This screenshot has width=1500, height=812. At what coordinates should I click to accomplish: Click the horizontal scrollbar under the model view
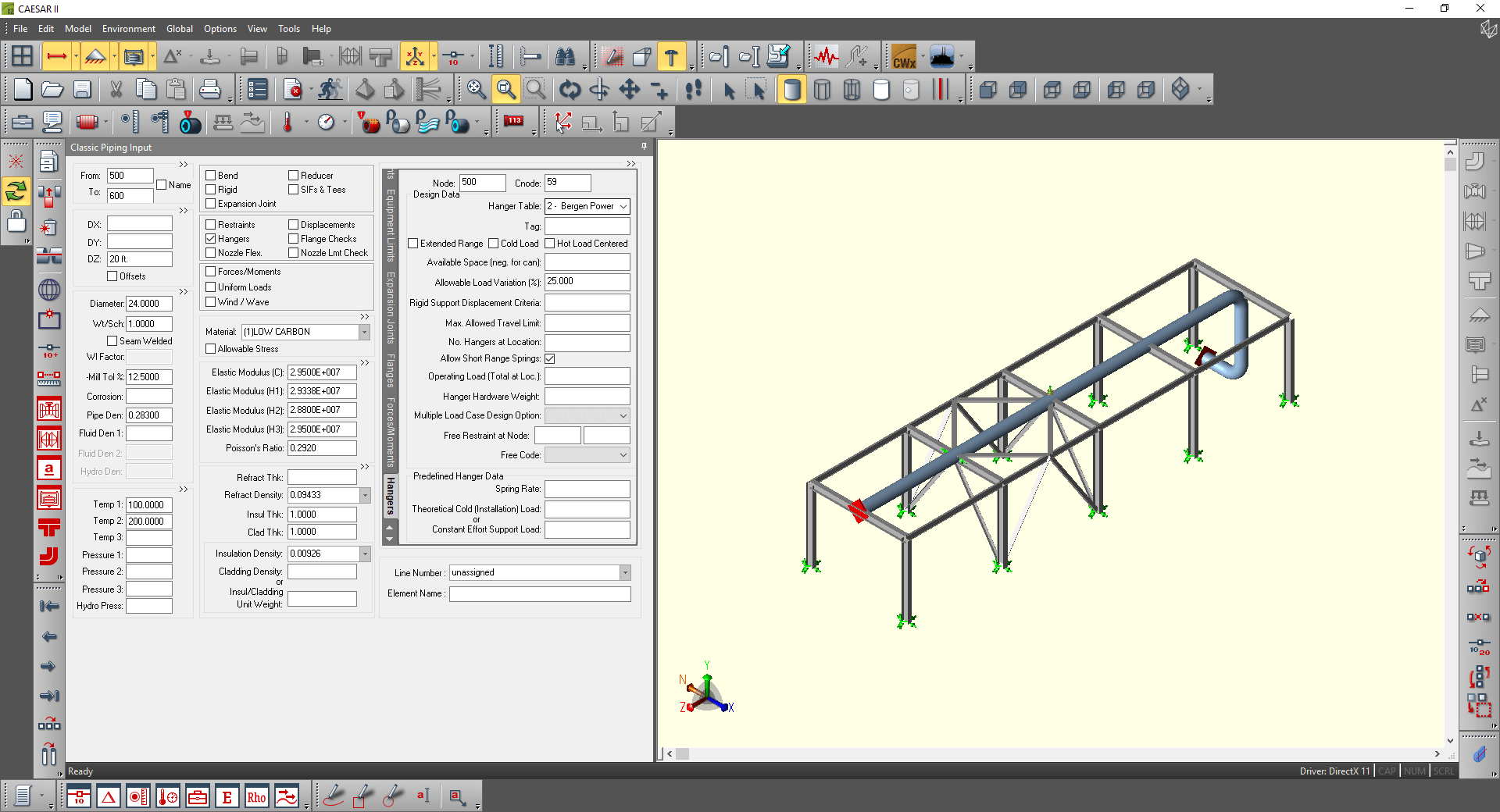tap(1053, 754)
